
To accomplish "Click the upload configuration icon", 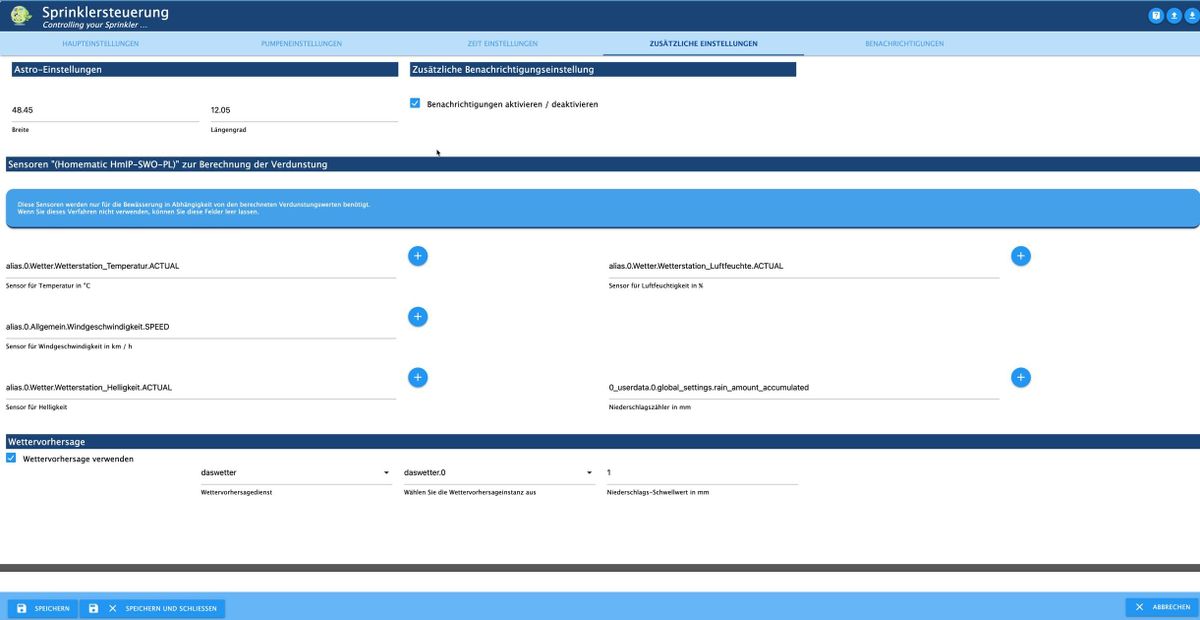I will click(x=1174, y=15).
